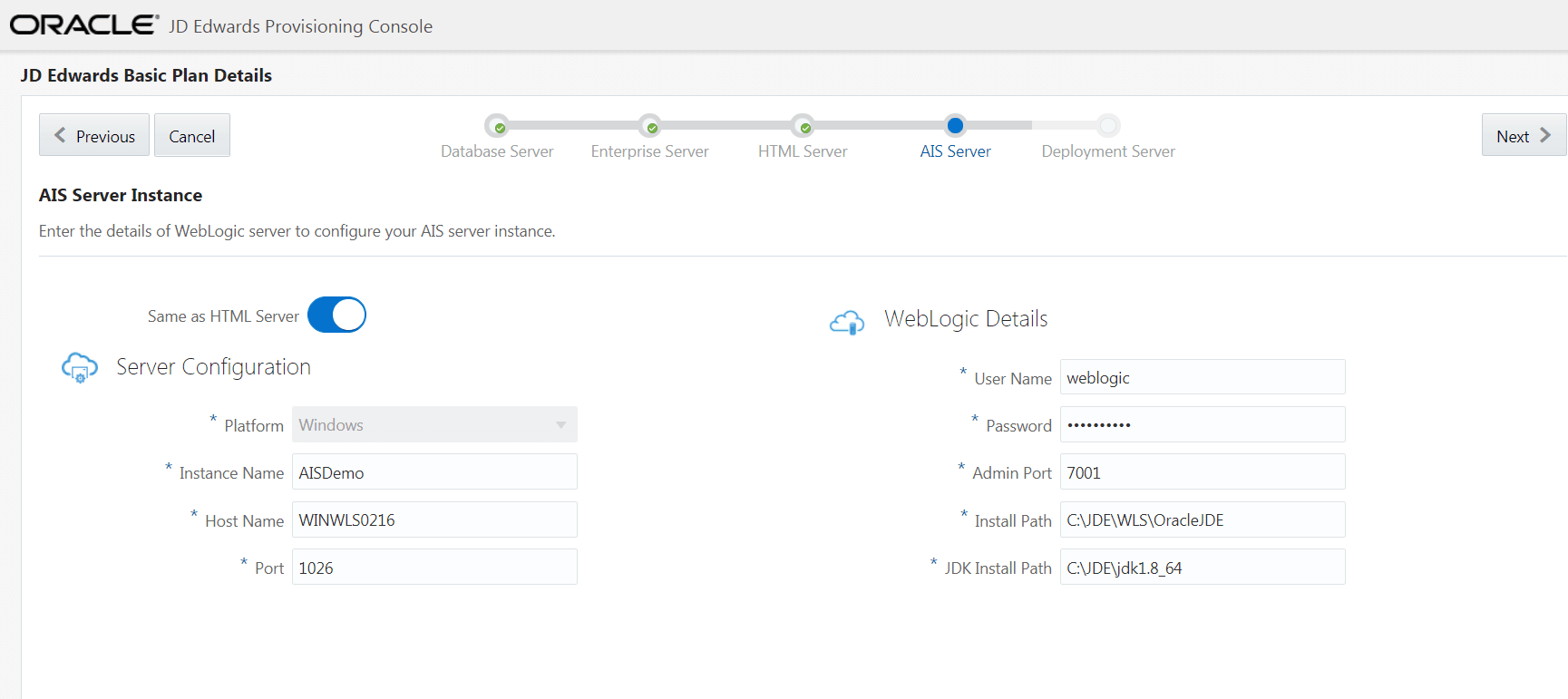Click the Previous button
The height and width of the screenshot is (699, 1568).
94,135
